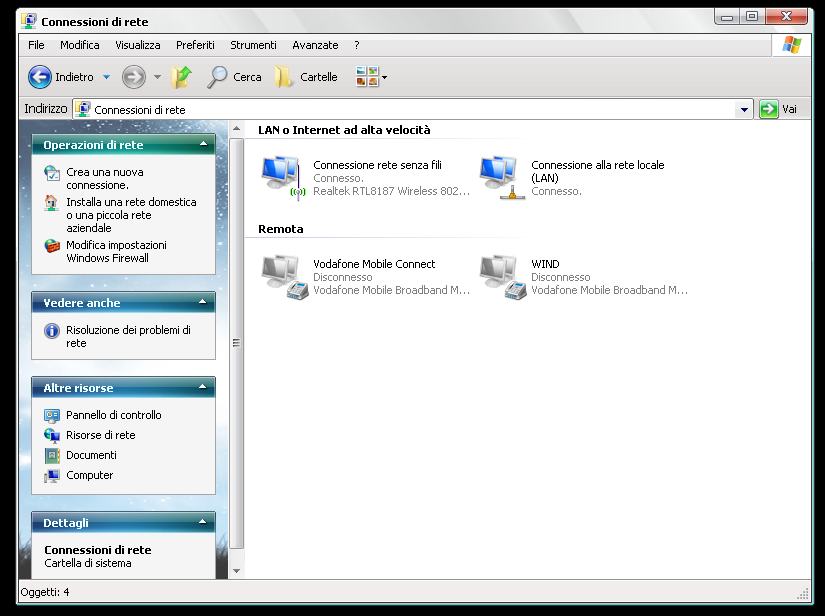The image size is (825, 616).
Task: Open the Strumenti menu
Action: pos(253,45)
